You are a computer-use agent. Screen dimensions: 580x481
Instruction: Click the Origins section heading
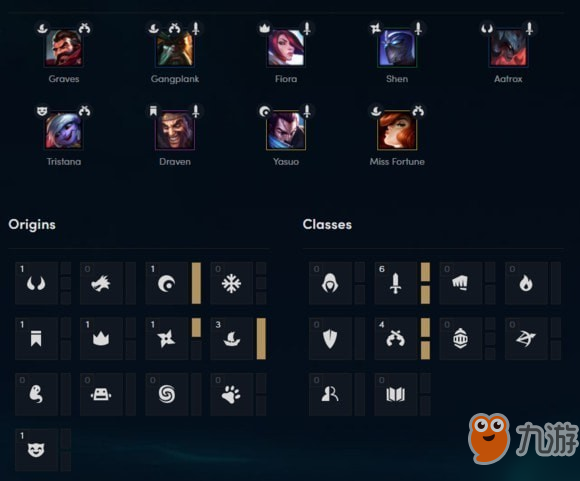(32, 225)
